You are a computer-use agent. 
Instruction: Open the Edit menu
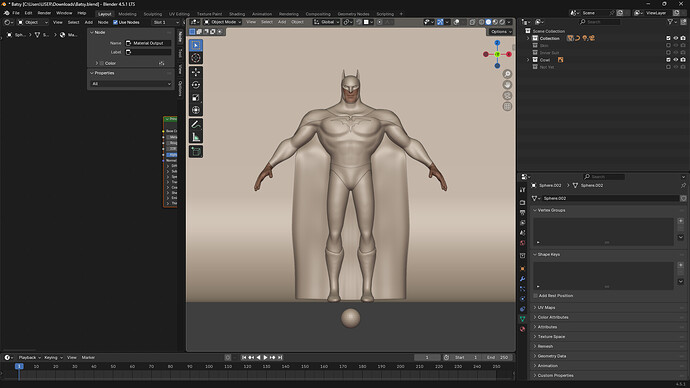point(28,13)
